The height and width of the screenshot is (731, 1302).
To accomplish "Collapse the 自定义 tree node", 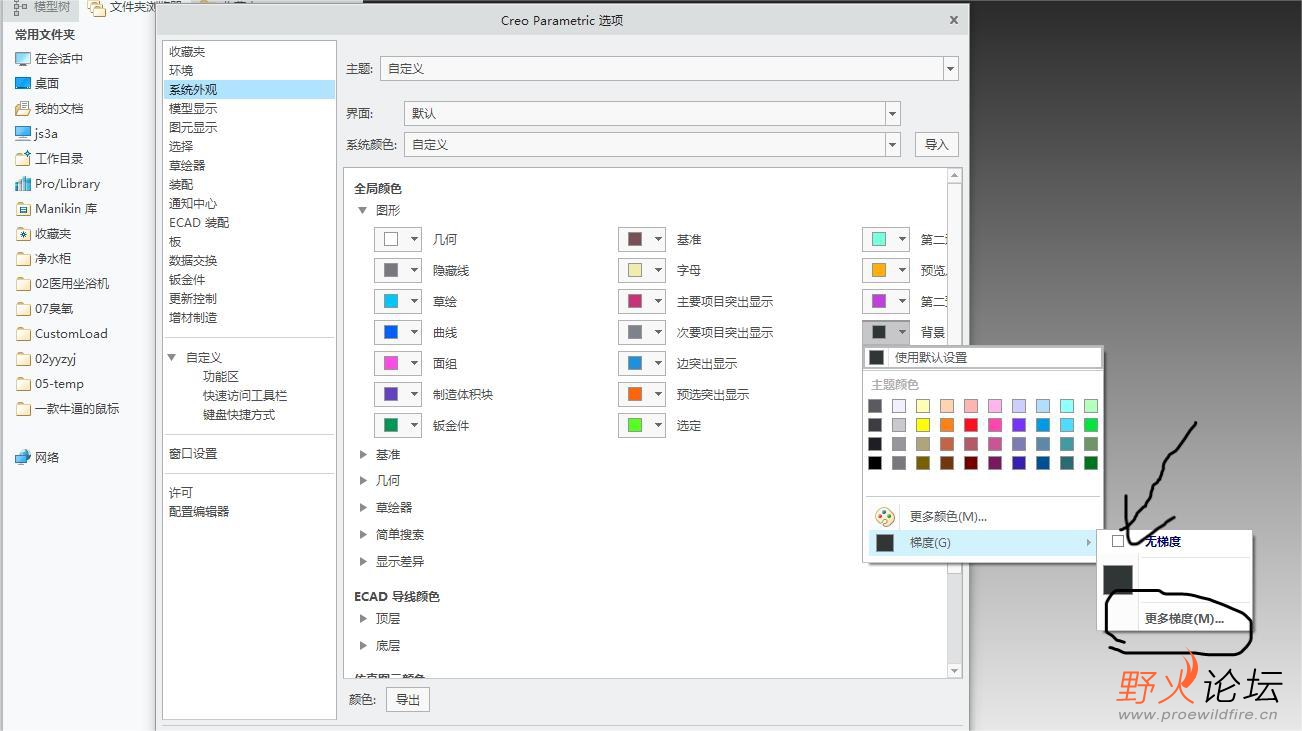I will 172,358.
